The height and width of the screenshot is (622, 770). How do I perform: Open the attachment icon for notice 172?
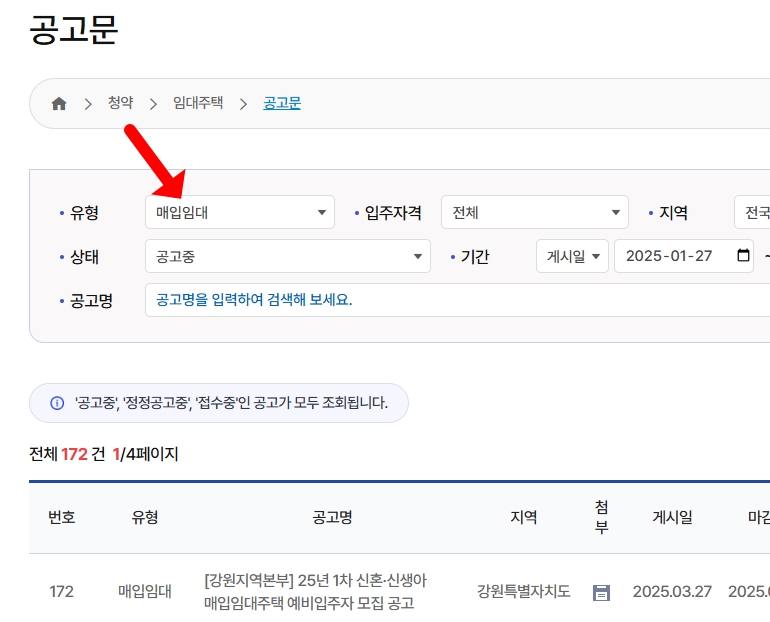click(x=601, y=593)
